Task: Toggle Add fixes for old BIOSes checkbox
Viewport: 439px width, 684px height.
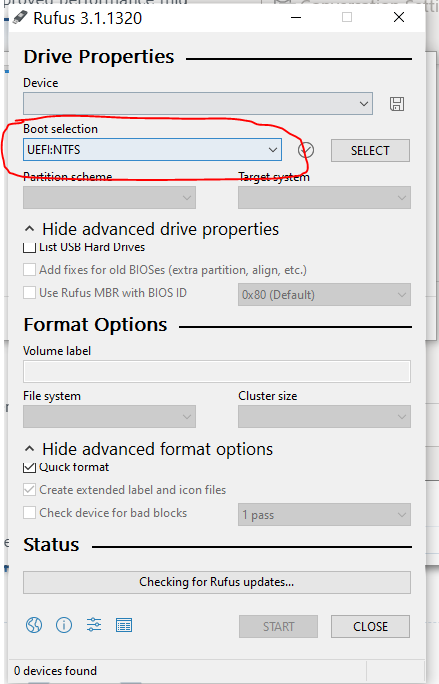Action: click(x=29, y=270)
